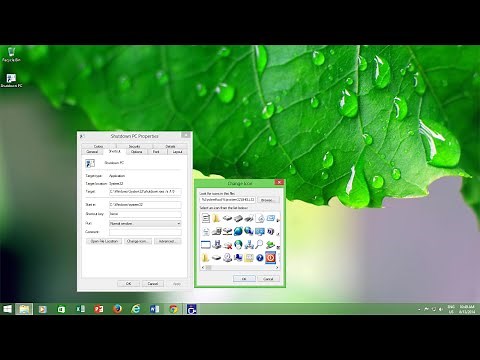Open the taskbar clock and date

(x=467, y=309)
